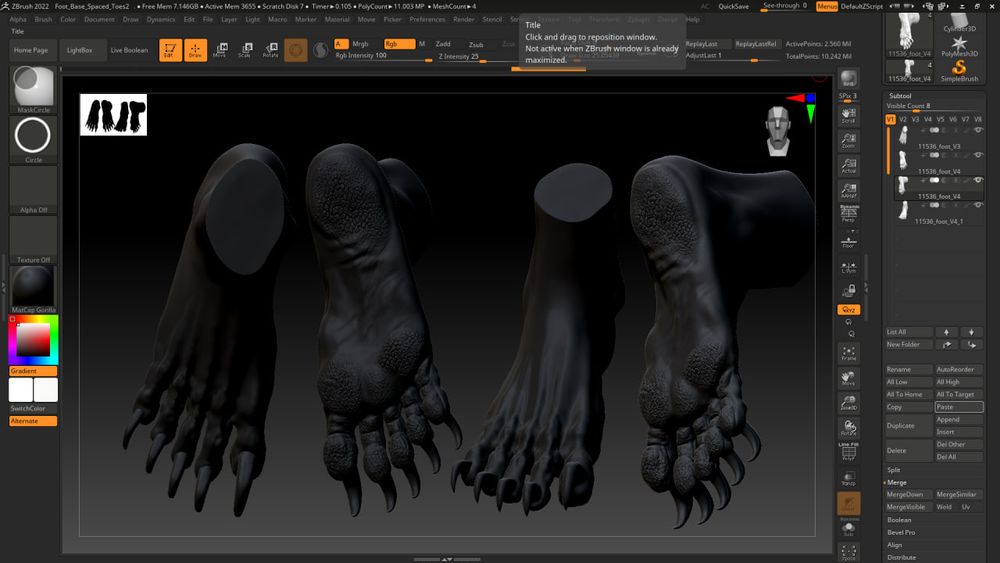1000x563 pixels.
Task: Open the Circle stroke selector
Action: [x=33, y=139]
